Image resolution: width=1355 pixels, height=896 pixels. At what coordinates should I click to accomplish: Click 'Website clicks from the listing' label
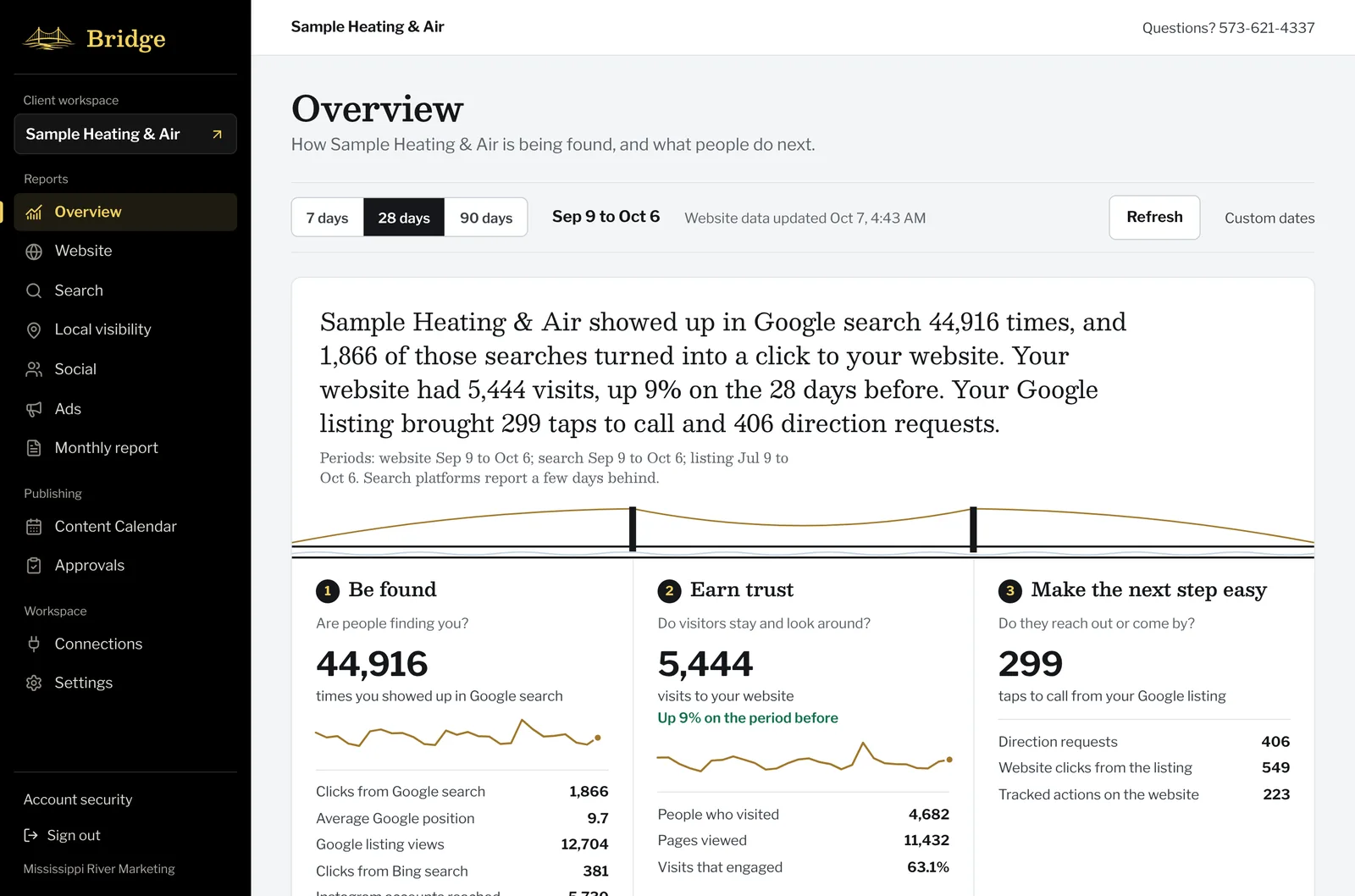coord(1095,768)
